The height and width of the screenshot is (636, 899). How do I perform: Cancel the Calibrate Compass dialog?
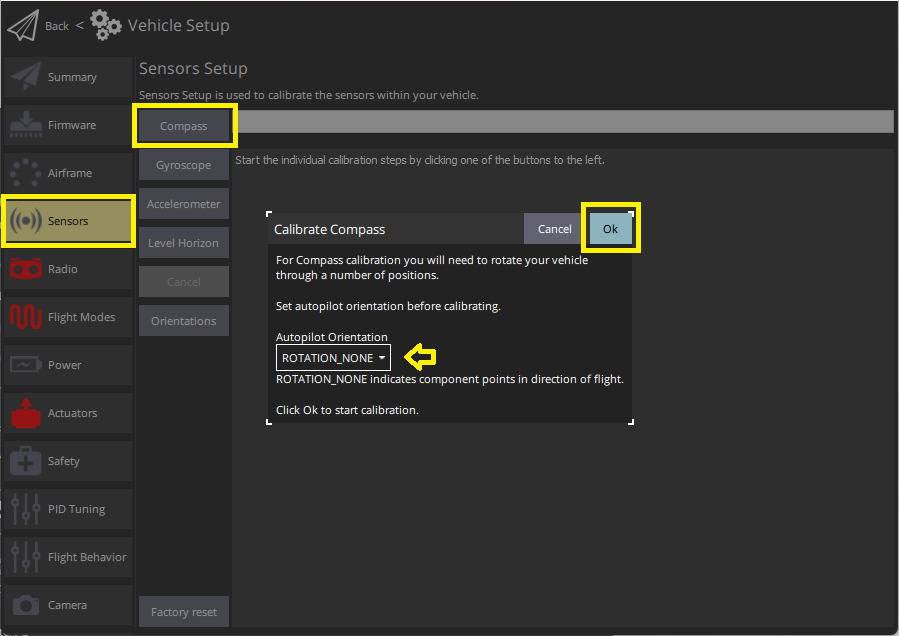pos(554,229)
